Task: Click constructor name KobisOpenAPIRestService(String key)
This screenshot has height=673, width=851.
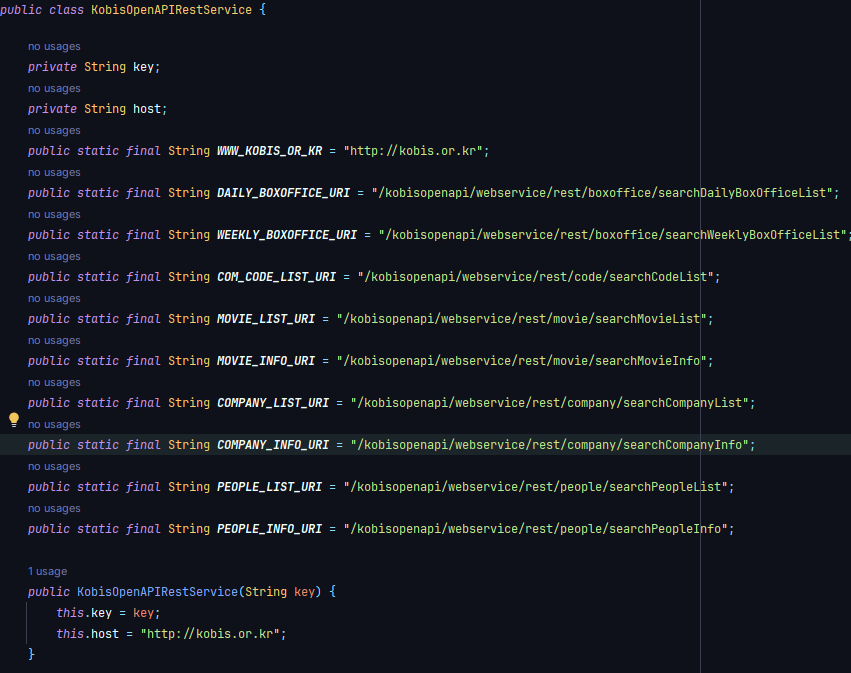Action: 157,592
